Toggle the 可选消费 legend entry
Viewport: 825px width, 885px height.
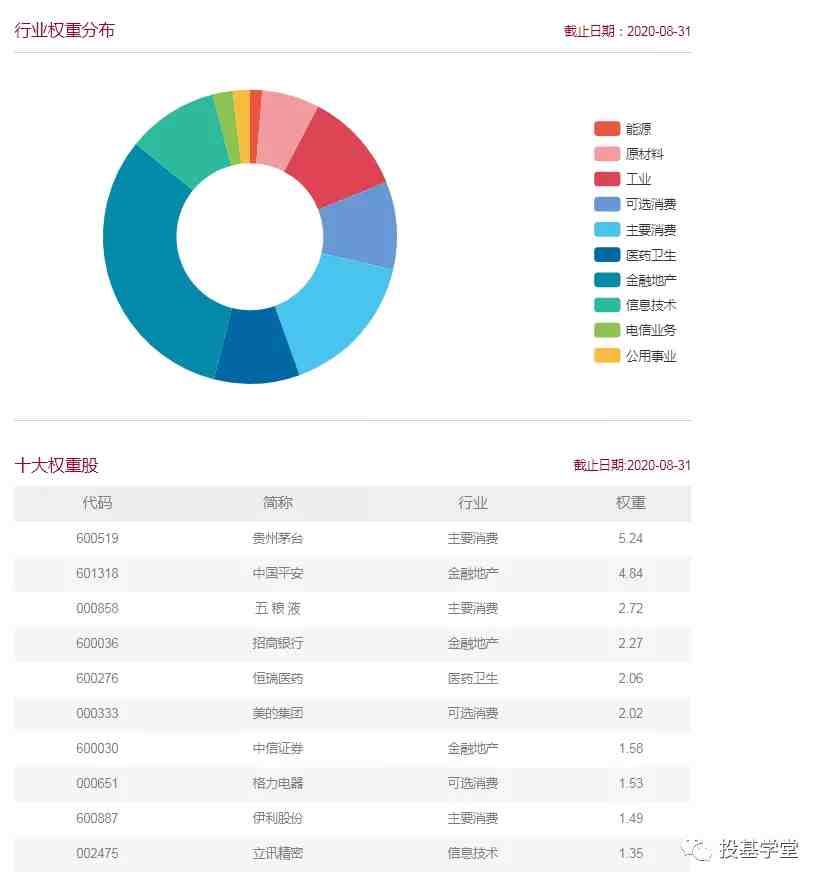[635, 204]
